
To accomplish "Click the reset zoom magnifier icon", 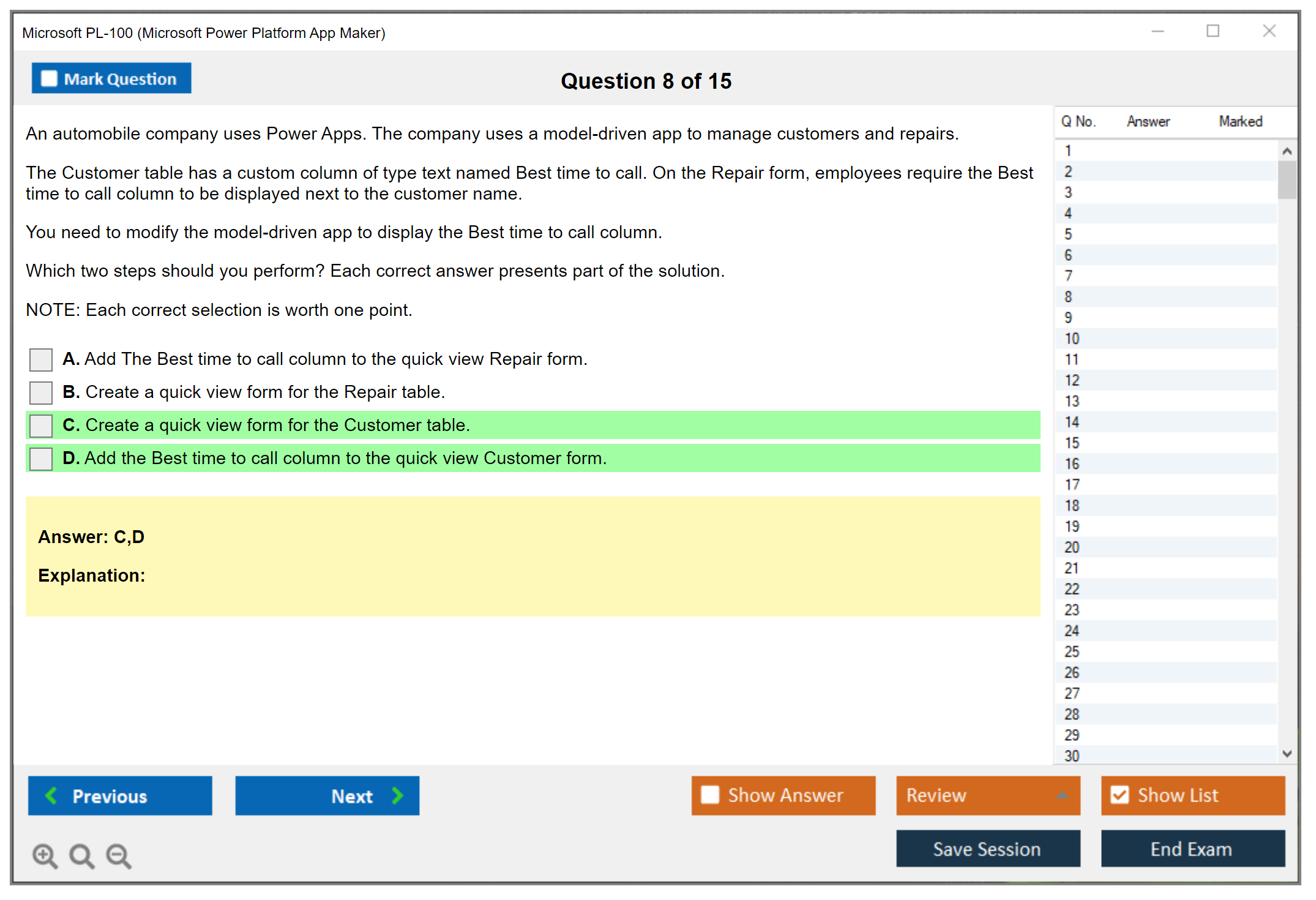I will (x=81, y=855).
